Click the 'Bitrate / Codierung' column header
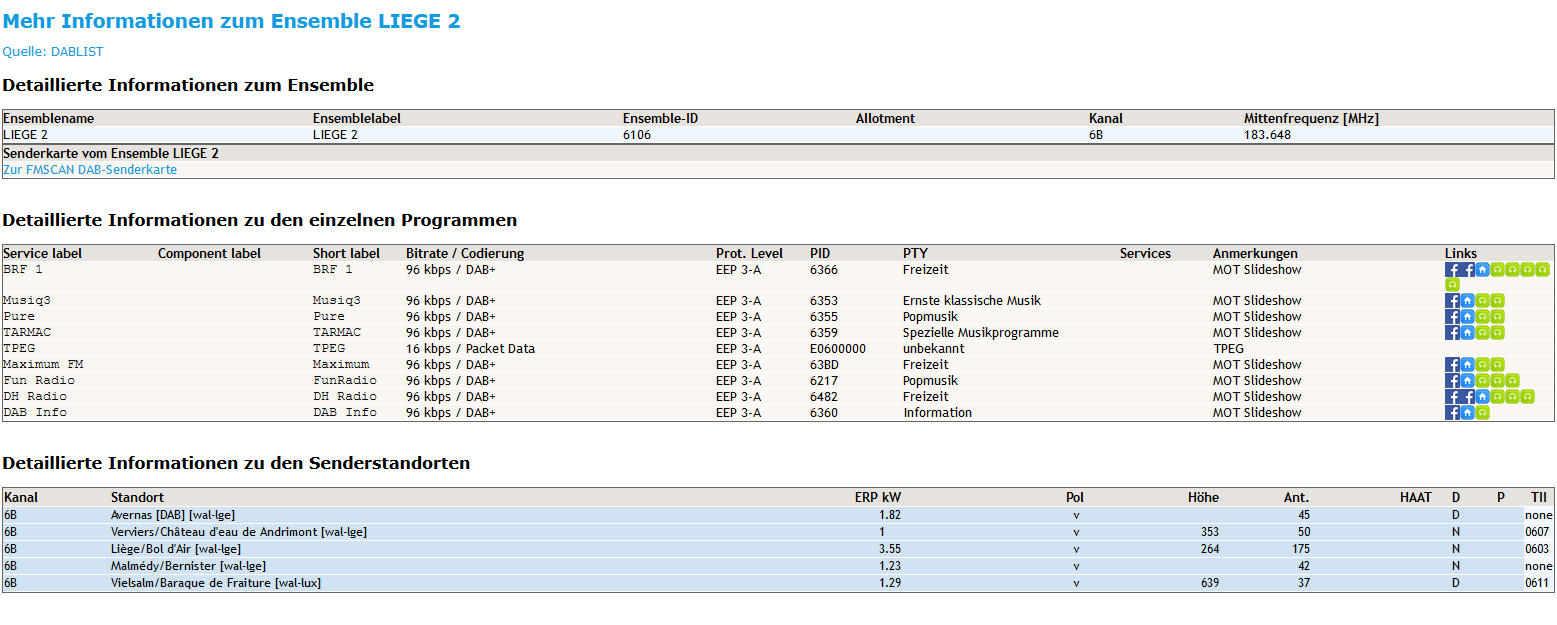Screen dimensions: 1557x625 point(465,254)
